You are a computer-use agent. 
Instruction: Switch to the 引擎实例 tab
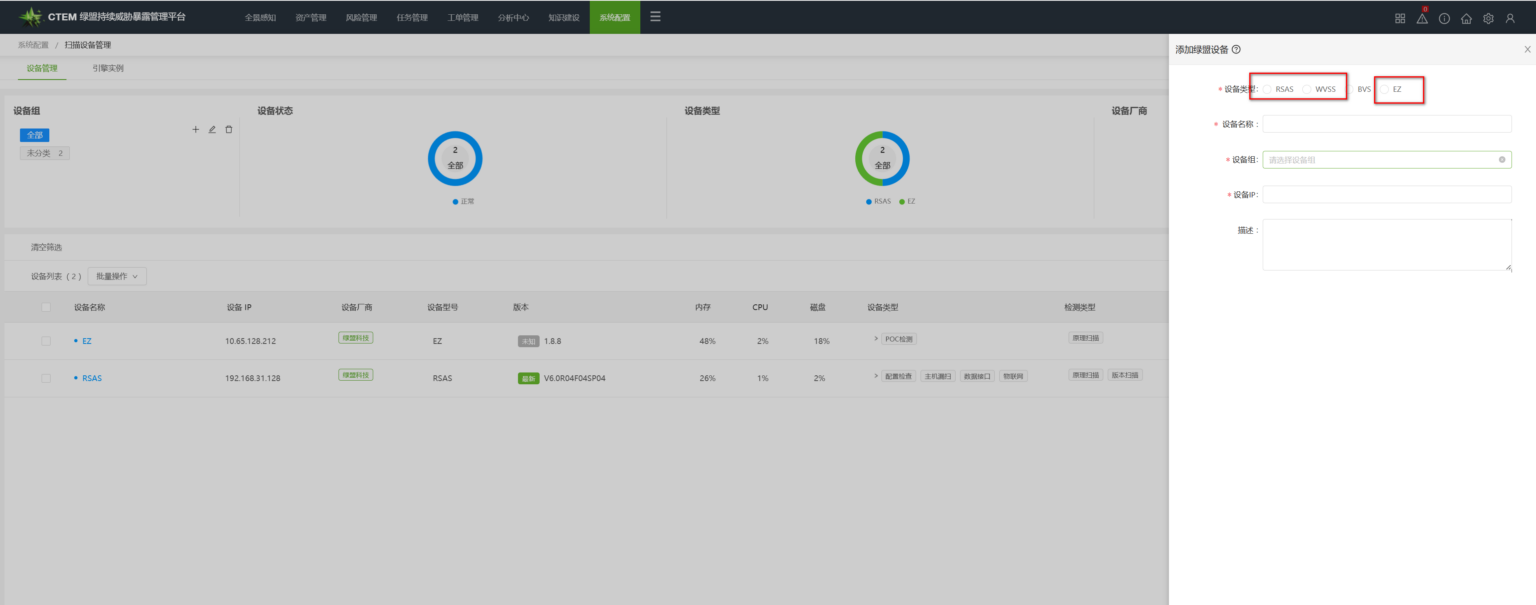(108, 68)
